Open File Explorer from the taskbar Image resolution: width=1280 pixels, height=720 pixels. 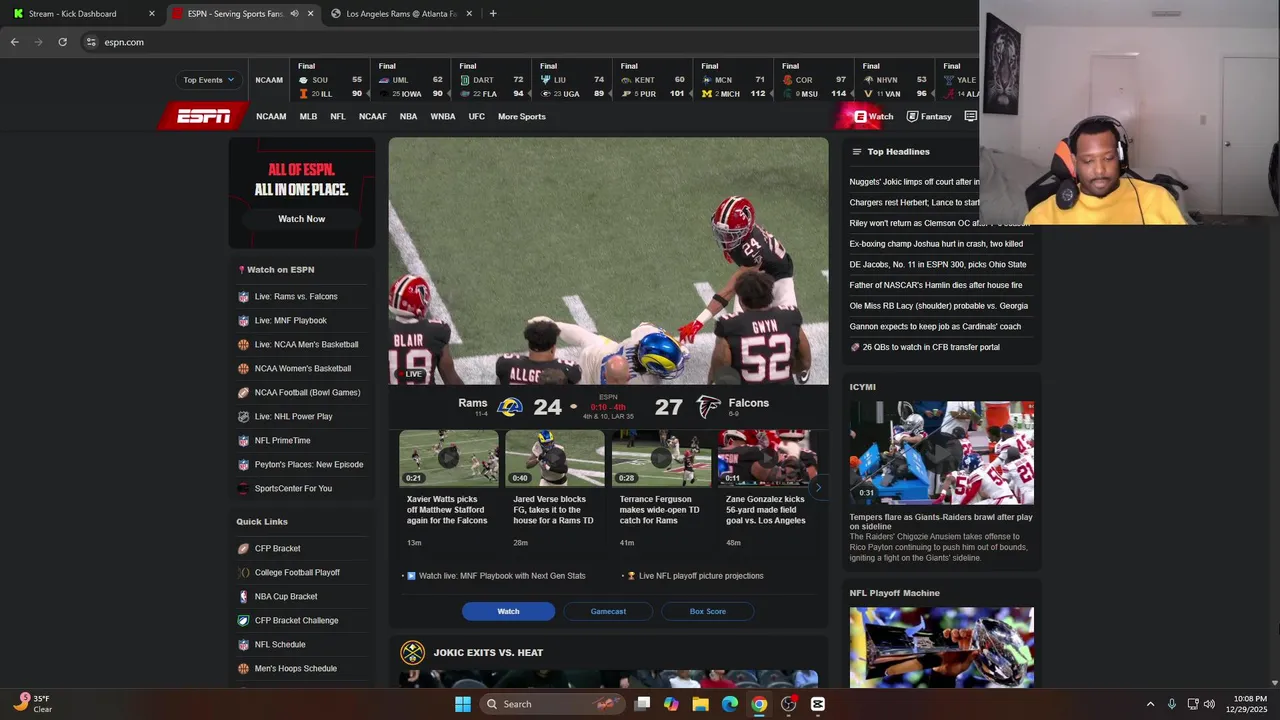pos(700,704)
